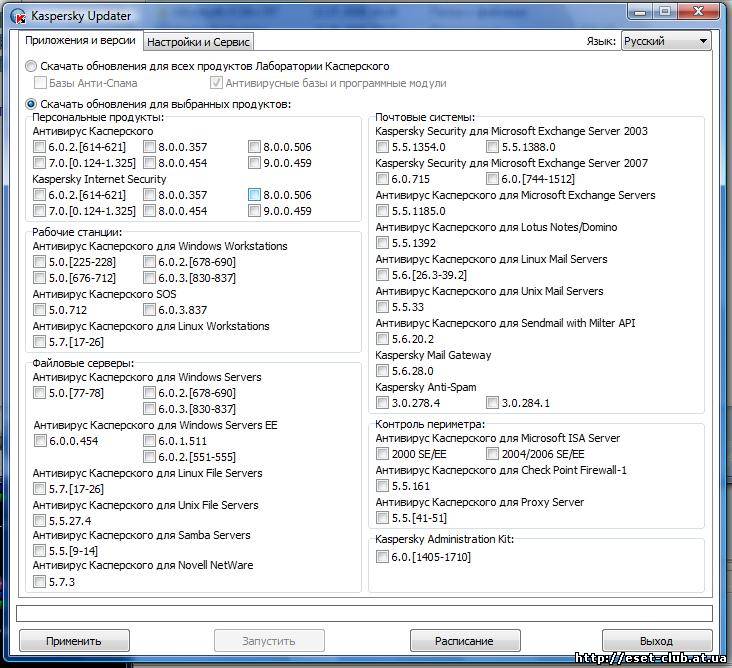Check Антивирус Касперского 6.0.2.[614-621] box
Viewport: 732px width, 668px height.
click(39, 147)
